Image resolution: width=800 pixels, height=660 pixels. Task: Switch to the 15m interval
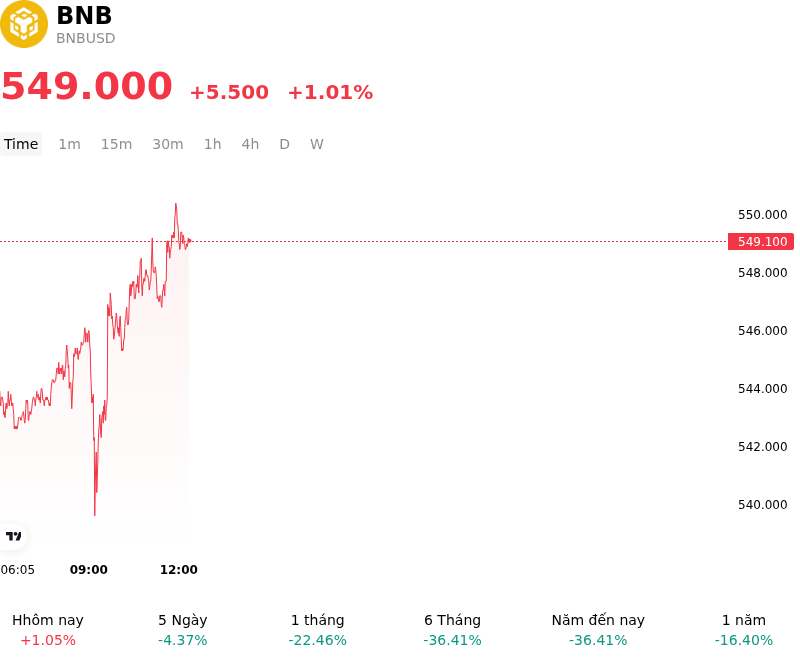[116, 144]
